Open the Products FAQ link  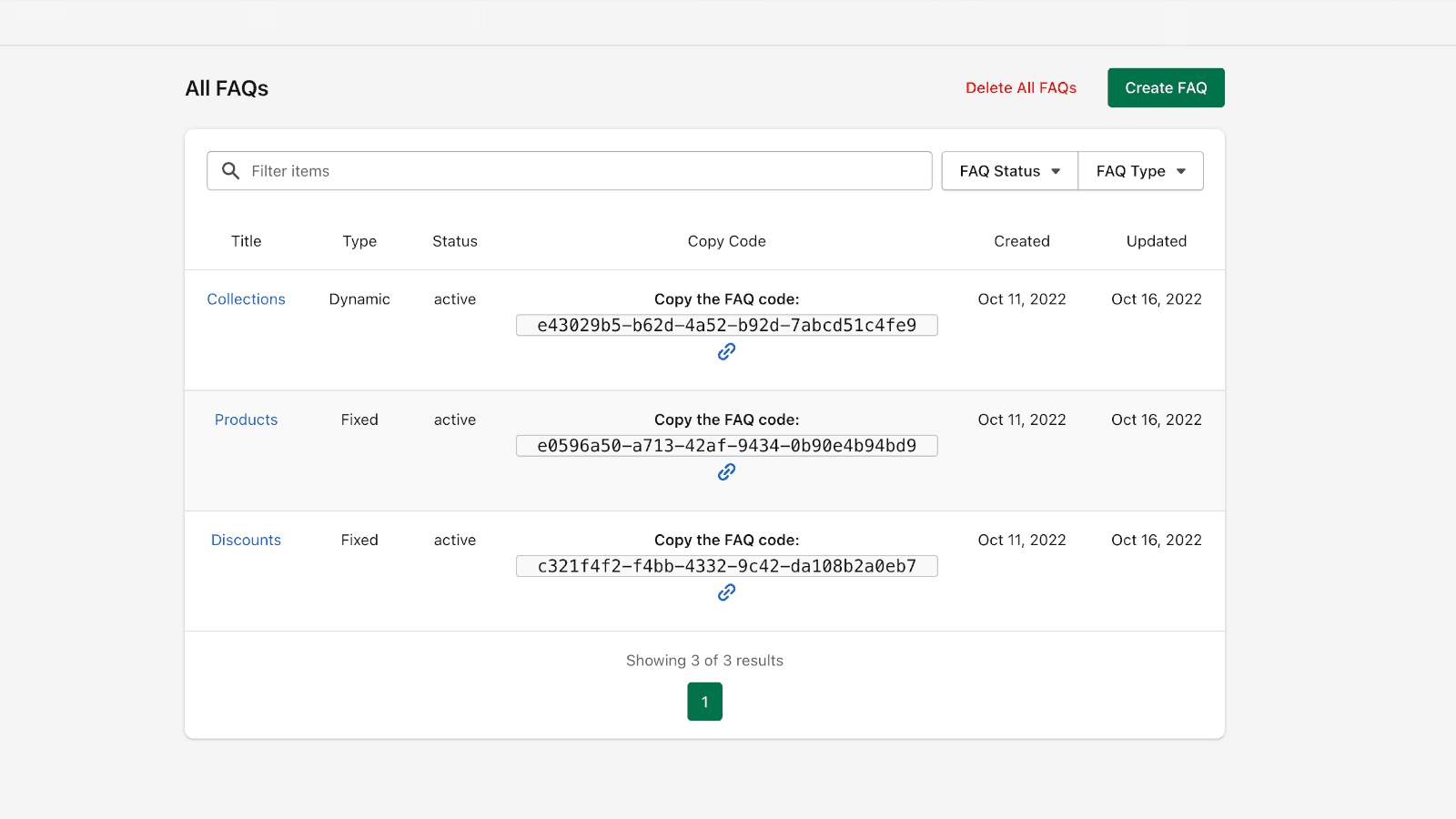(246, 420)
